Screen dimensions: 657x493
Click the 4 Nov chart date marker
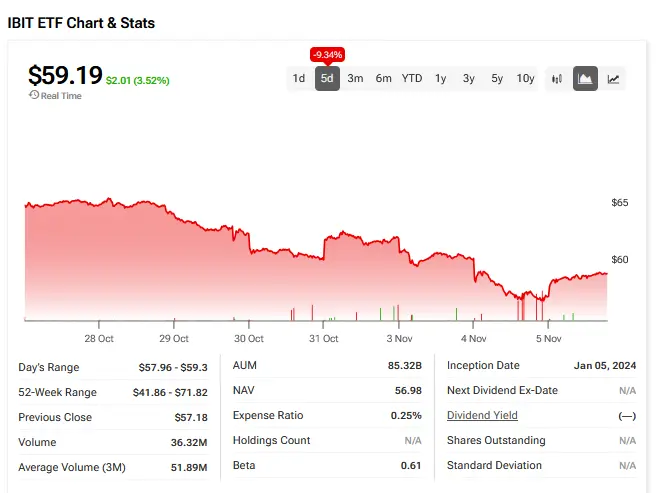click(x=473, y=337)
